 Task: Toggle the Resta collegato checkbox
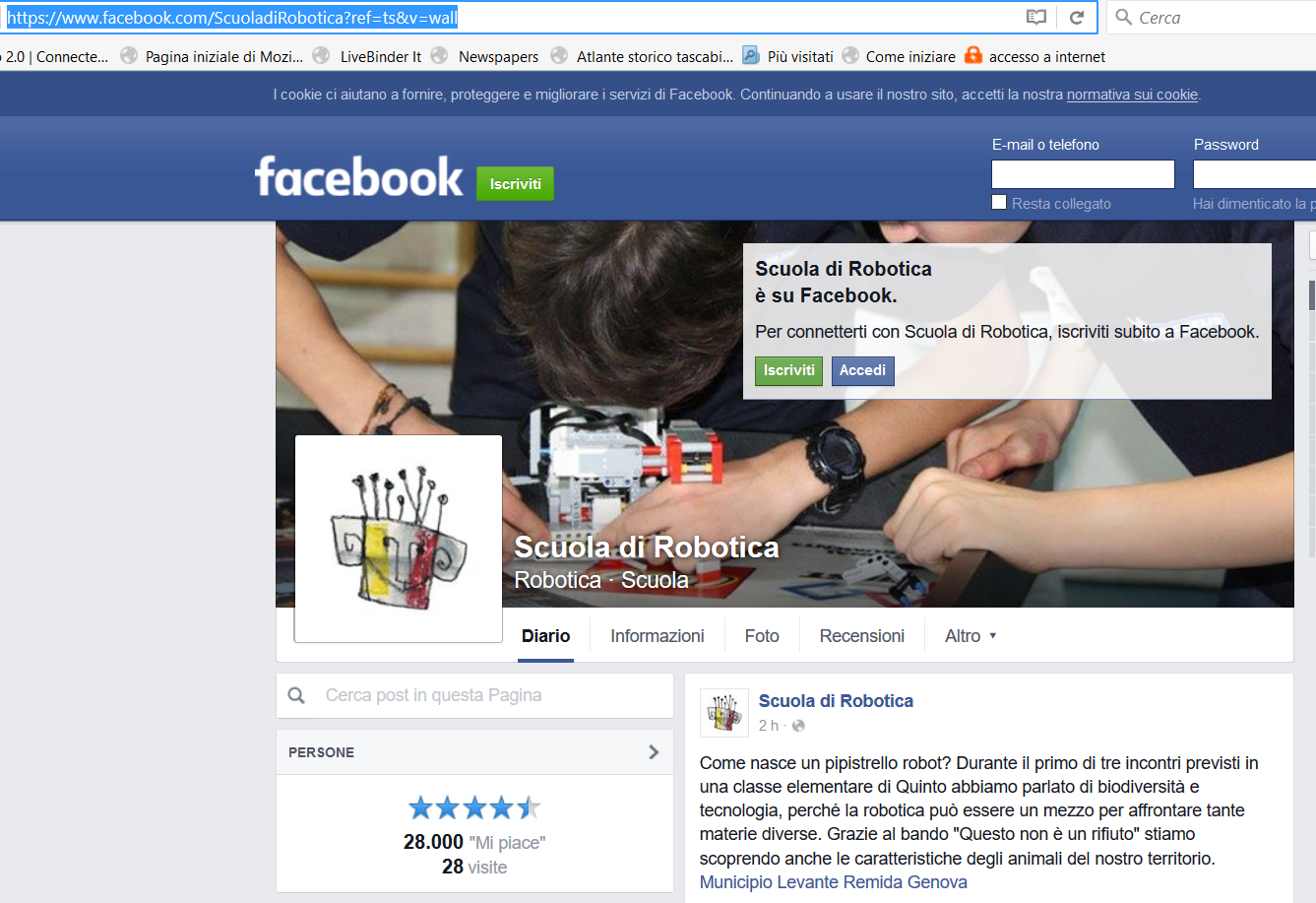coord(999,202)
